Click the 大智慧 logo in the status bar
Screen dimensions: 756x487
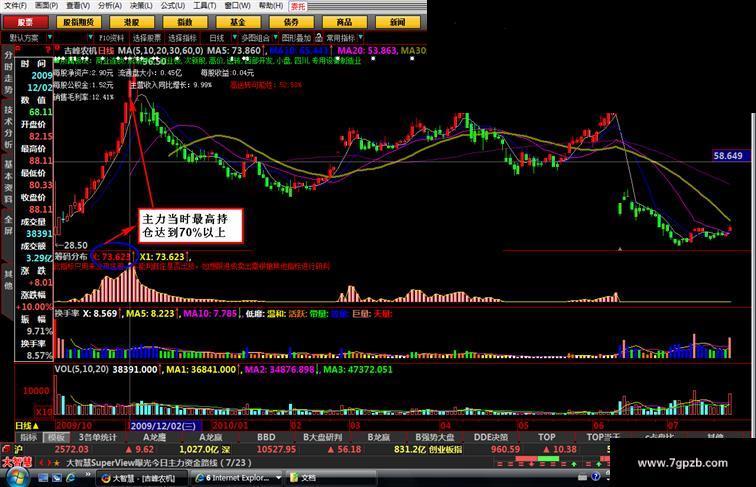point(17,462)
